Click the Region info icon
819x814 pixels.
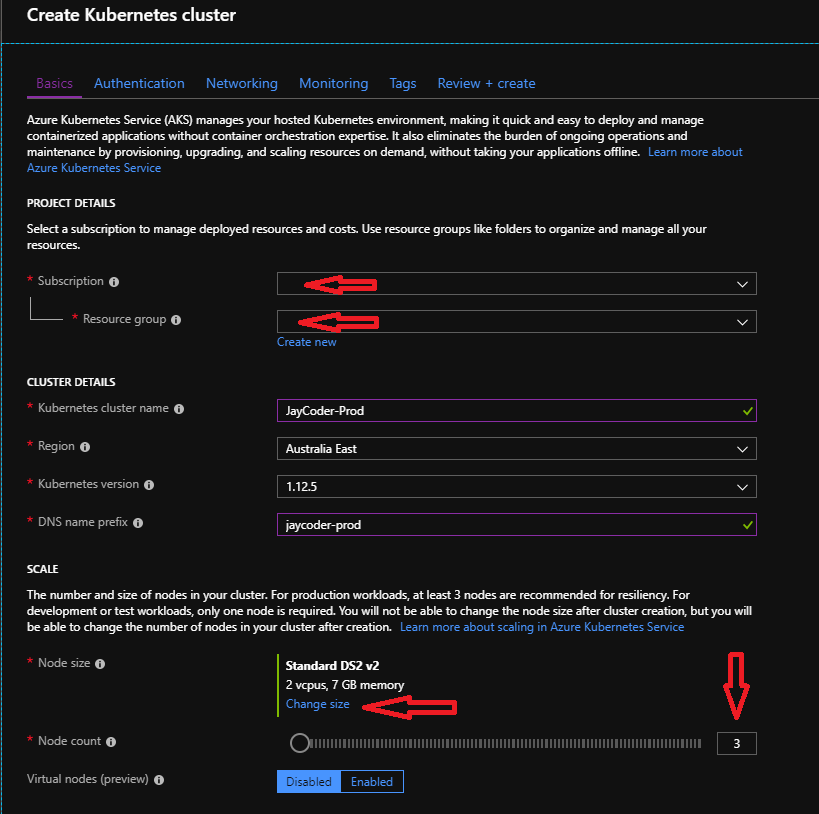(85, 447)
